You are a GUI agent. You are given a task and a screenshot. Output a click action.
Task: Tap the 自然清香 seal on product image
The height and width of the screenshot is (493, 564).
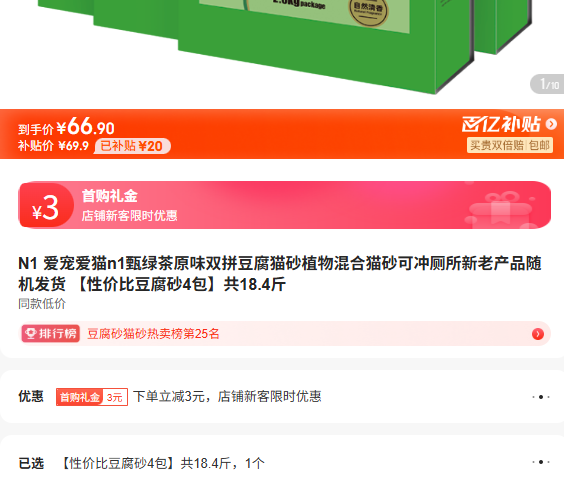368,10
